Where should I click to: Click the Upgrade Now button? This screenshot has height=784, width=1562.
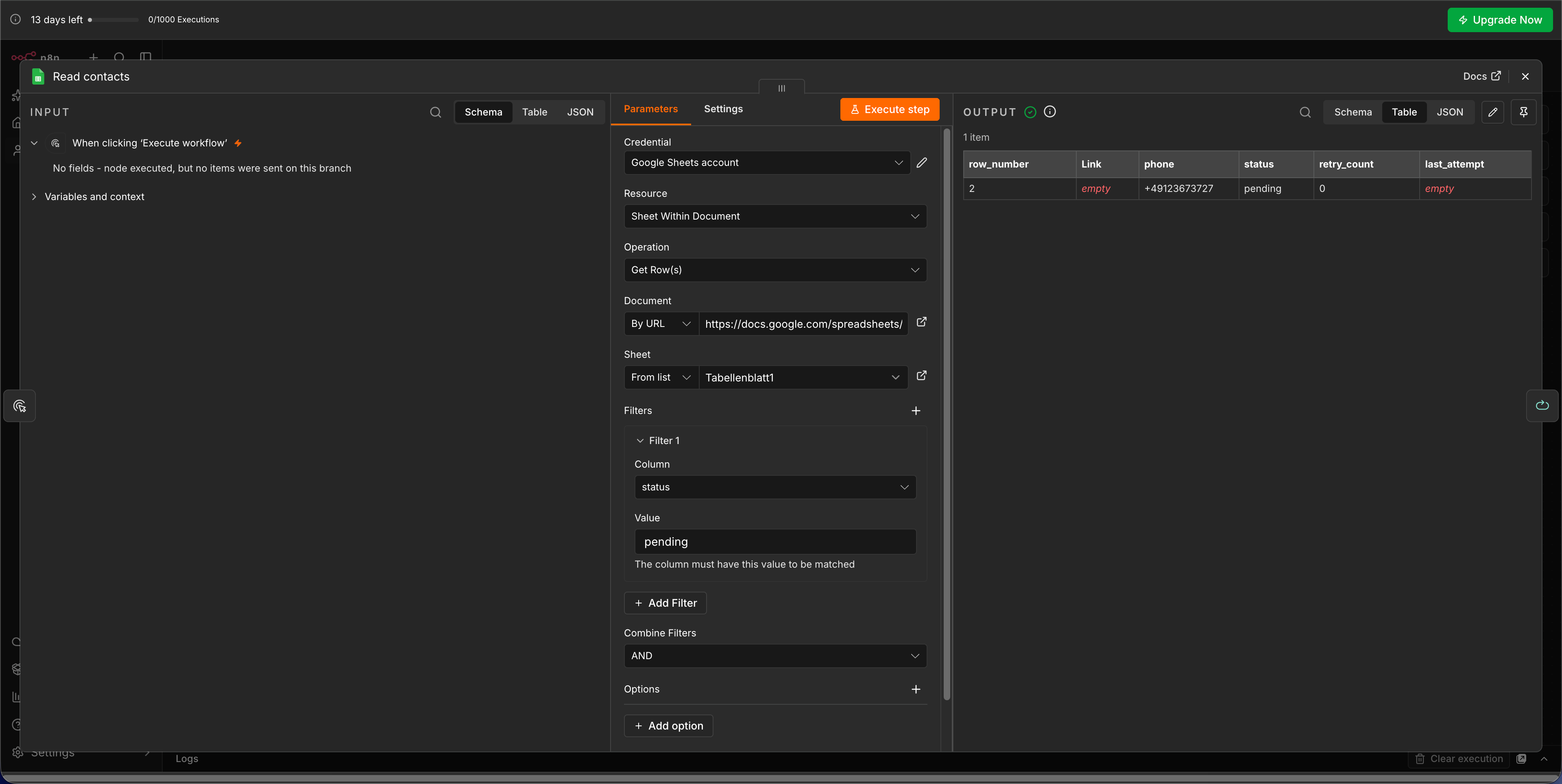(1499, 20)
